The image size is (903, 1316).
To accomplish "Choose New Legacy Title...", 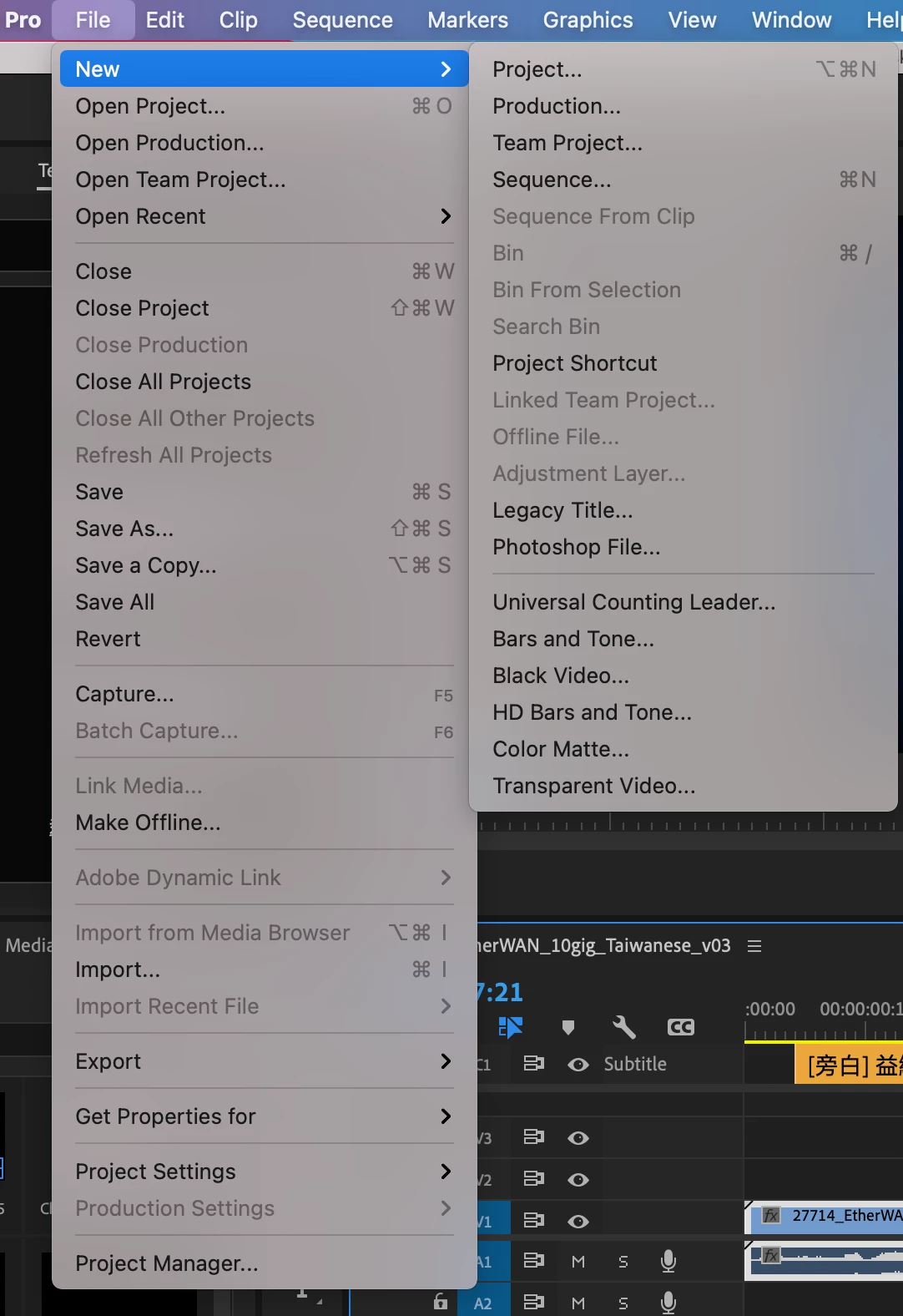I will coord(684,510).
